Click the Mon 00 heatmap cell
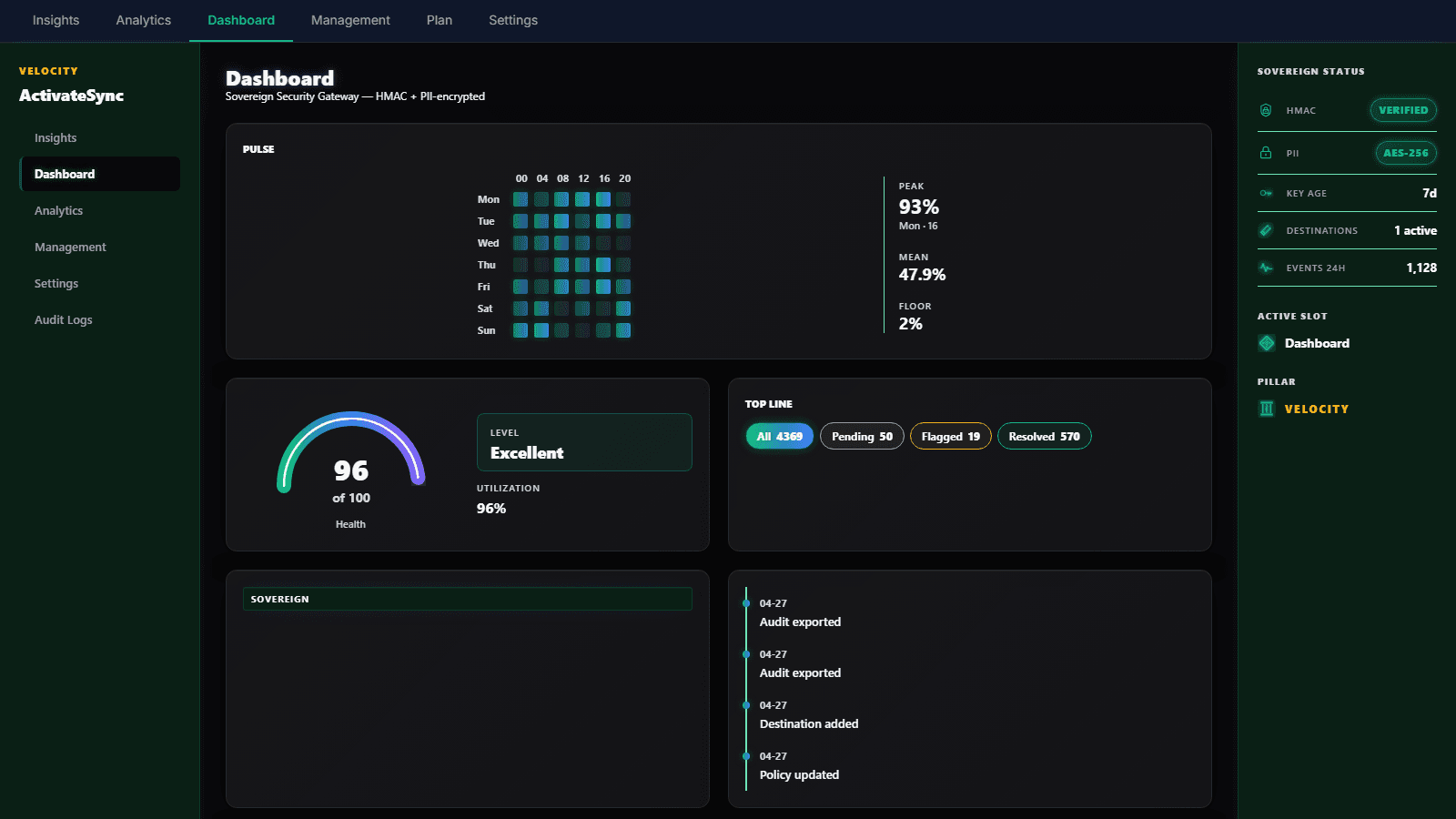 [x=521, y=199]
